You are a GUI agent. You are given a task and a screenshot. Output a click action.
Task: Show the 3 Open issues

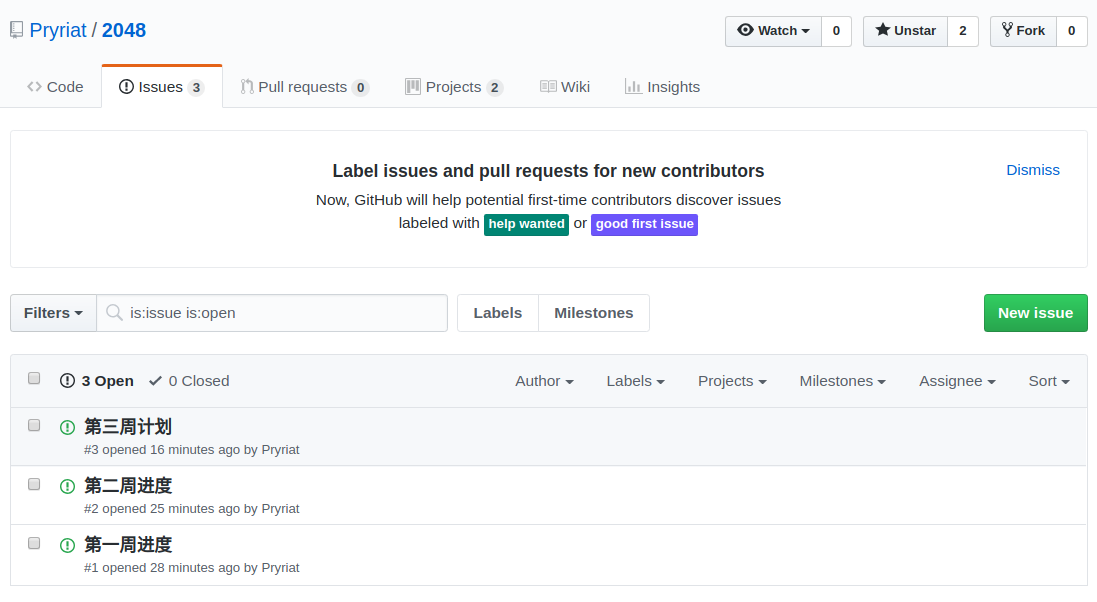pos(97,381)
